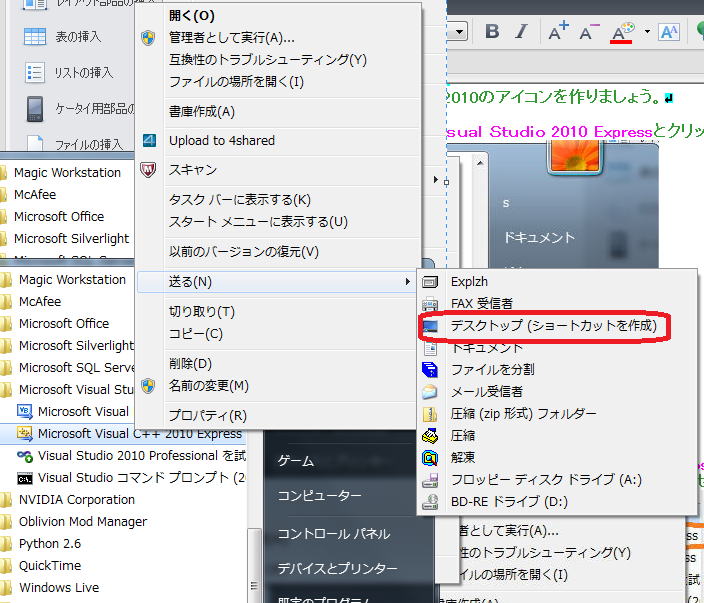This screenshot has width=704, height=603.
Task: Open ゲーム in the Start menu
Action: click(296, 461)
